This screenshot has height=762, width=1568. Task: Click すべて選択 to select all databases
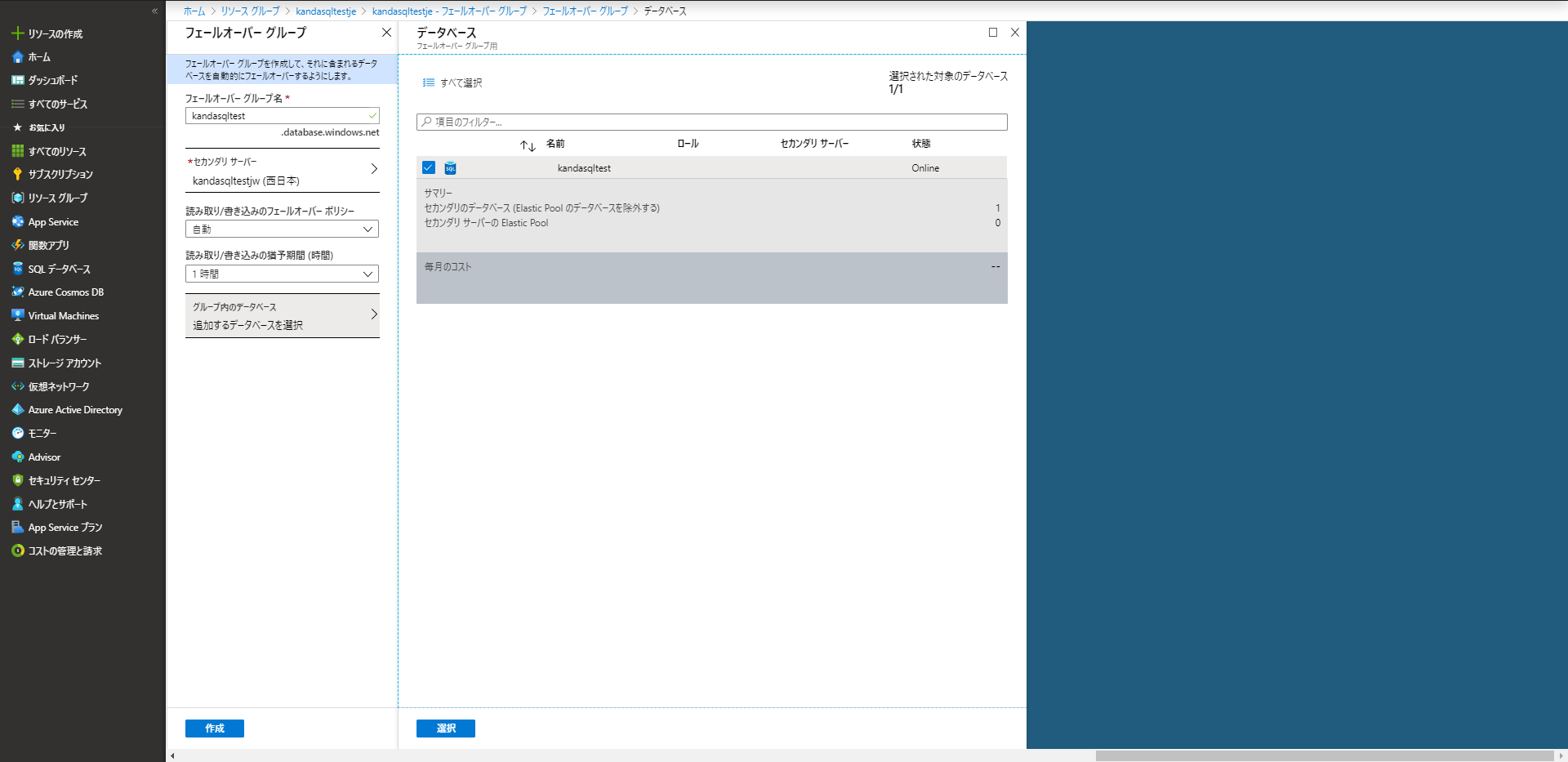453,83
